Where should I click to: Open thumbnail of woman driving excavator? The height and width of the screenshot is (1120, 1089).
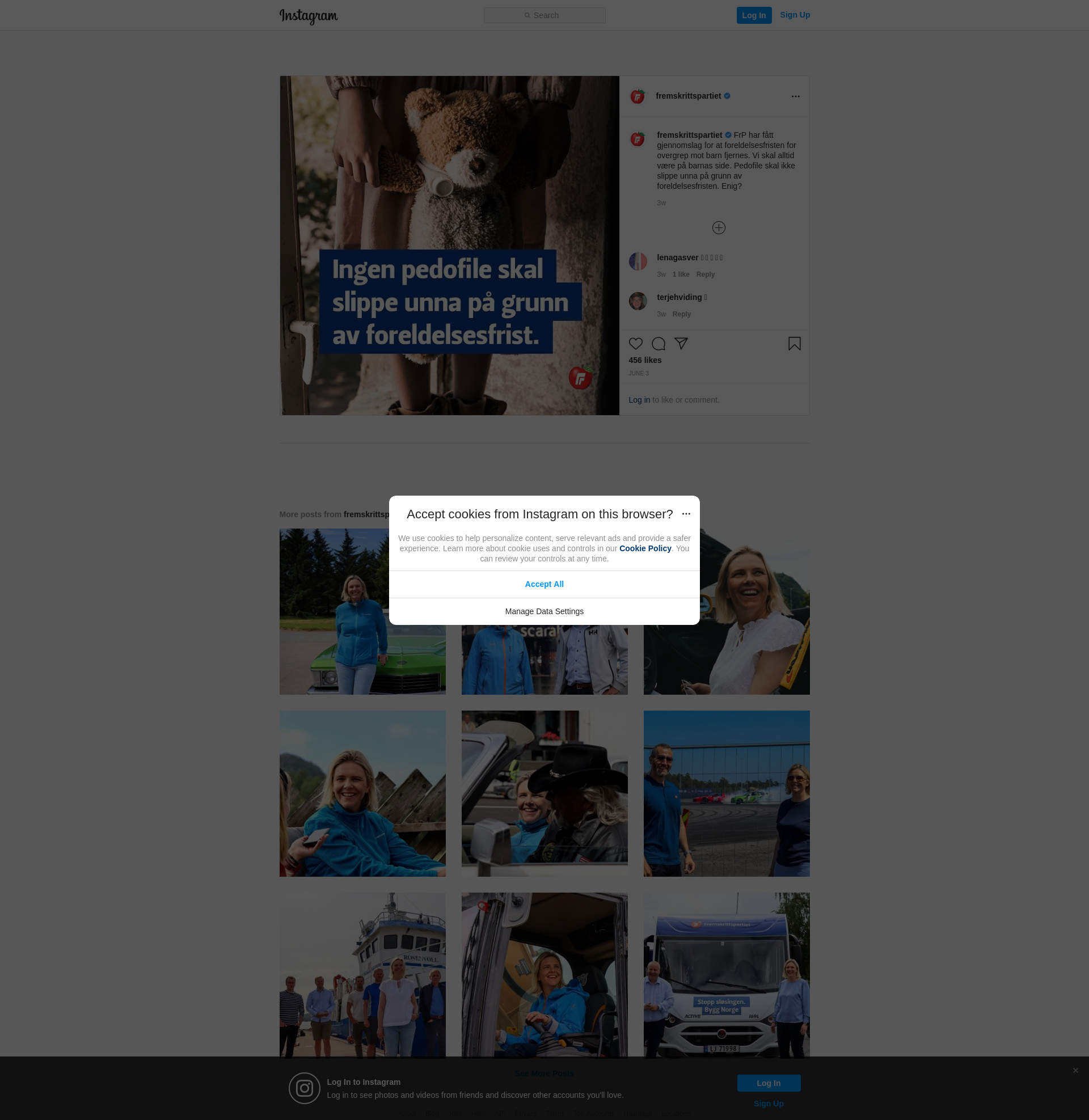(544, 975)
